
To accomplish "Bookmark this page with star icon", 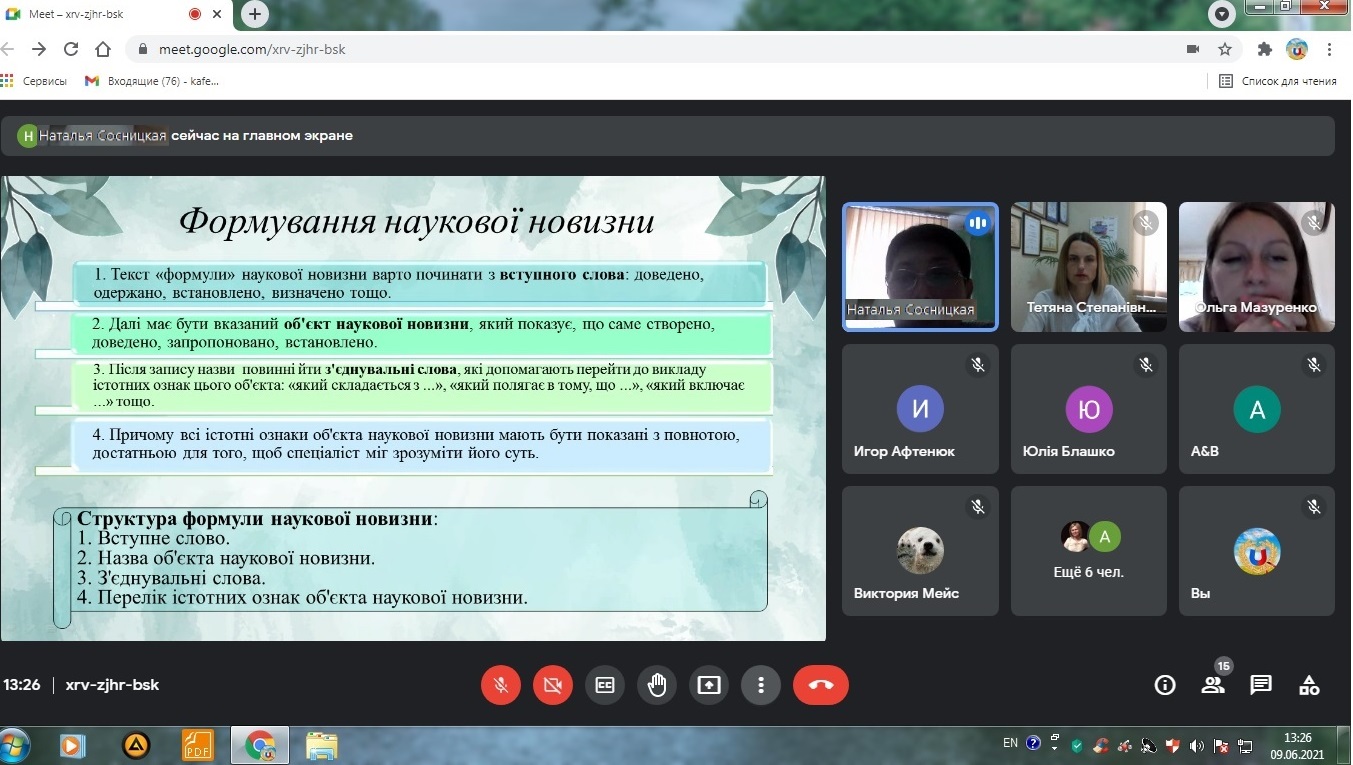I will pos(1224,49).
